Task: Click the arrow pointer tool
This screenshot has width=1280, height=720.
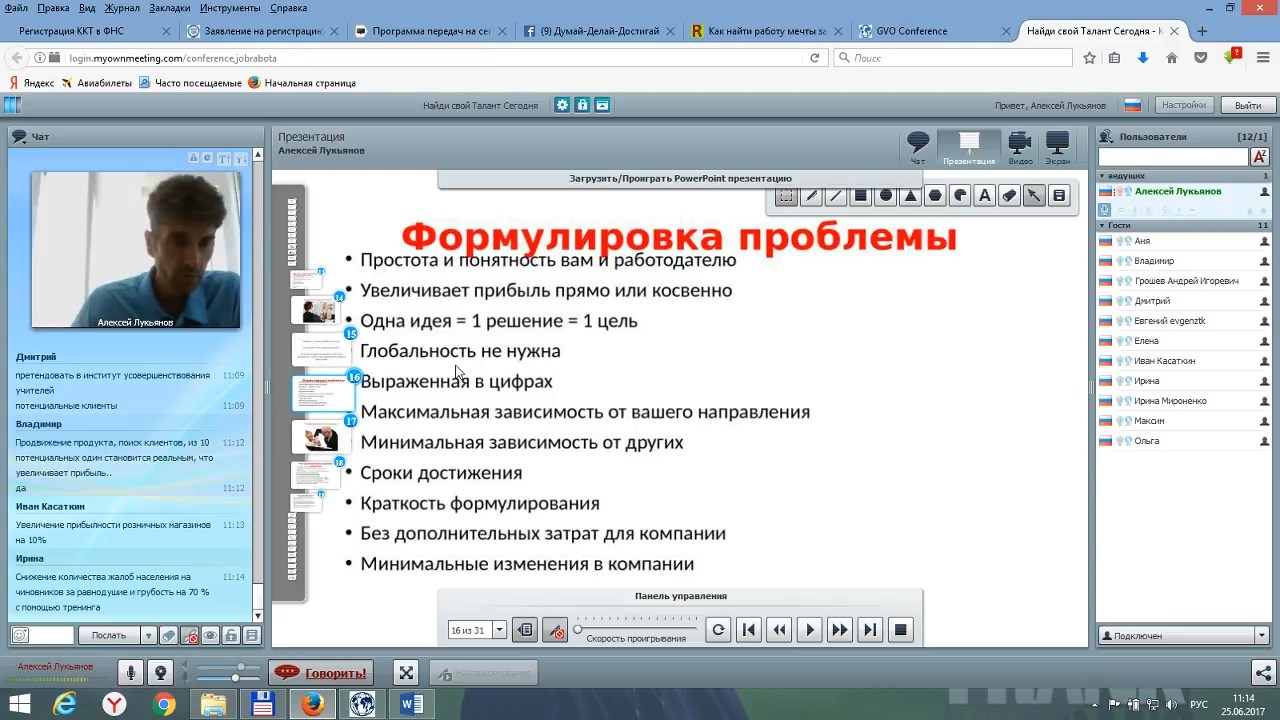Action: (1034, 196)
